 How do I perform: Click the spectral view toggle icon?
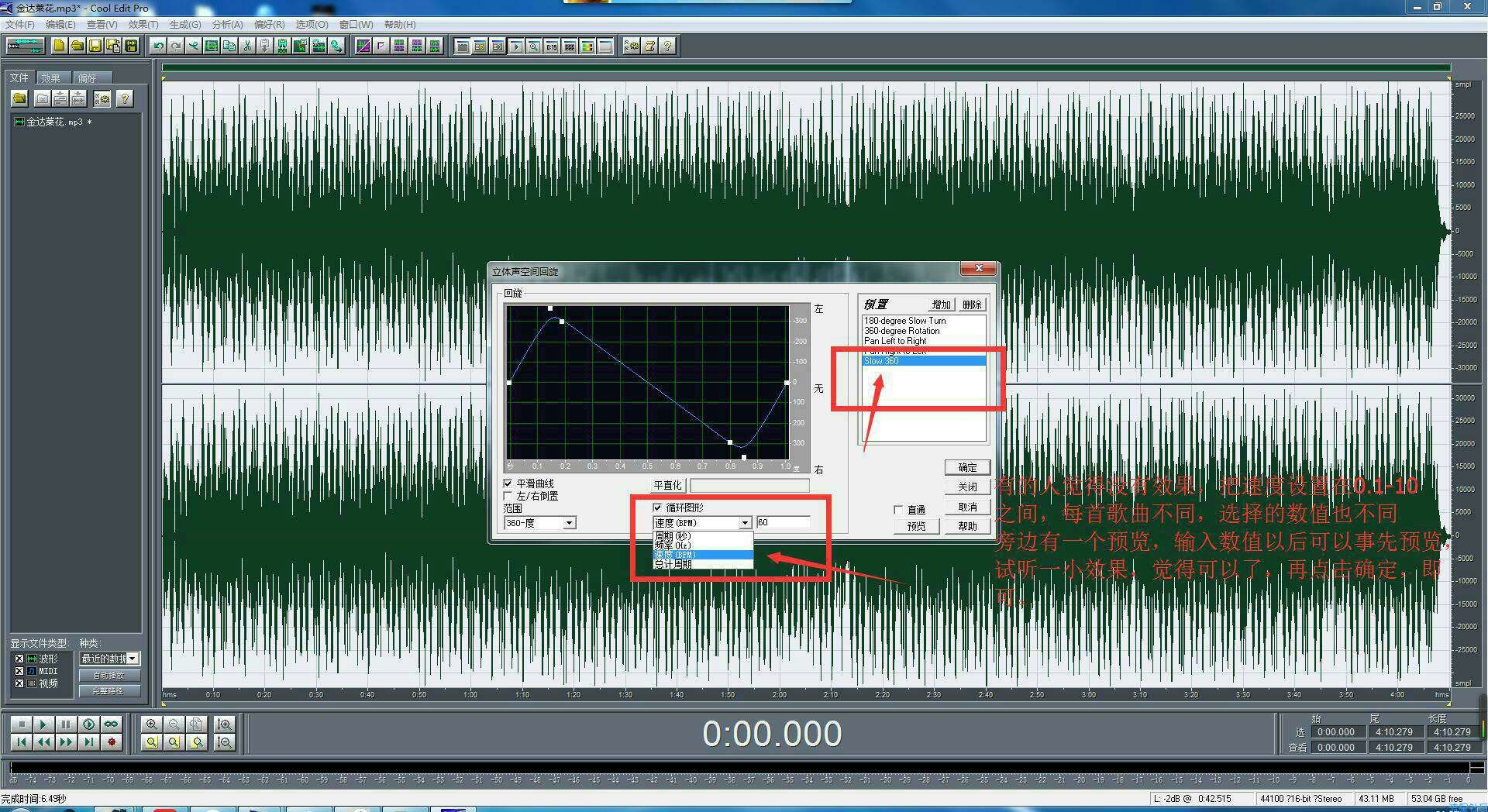(x=363, y=46)
